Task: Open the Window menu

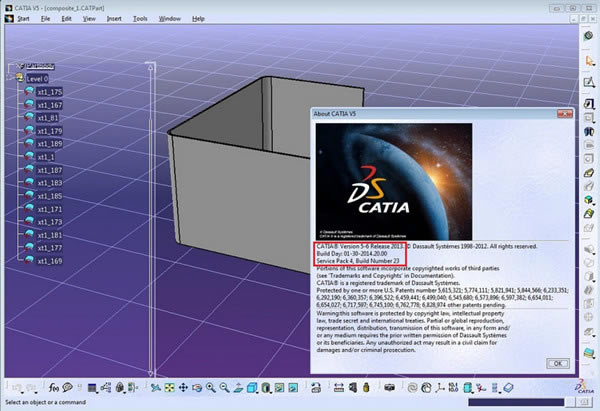Action: click(170, 18)
